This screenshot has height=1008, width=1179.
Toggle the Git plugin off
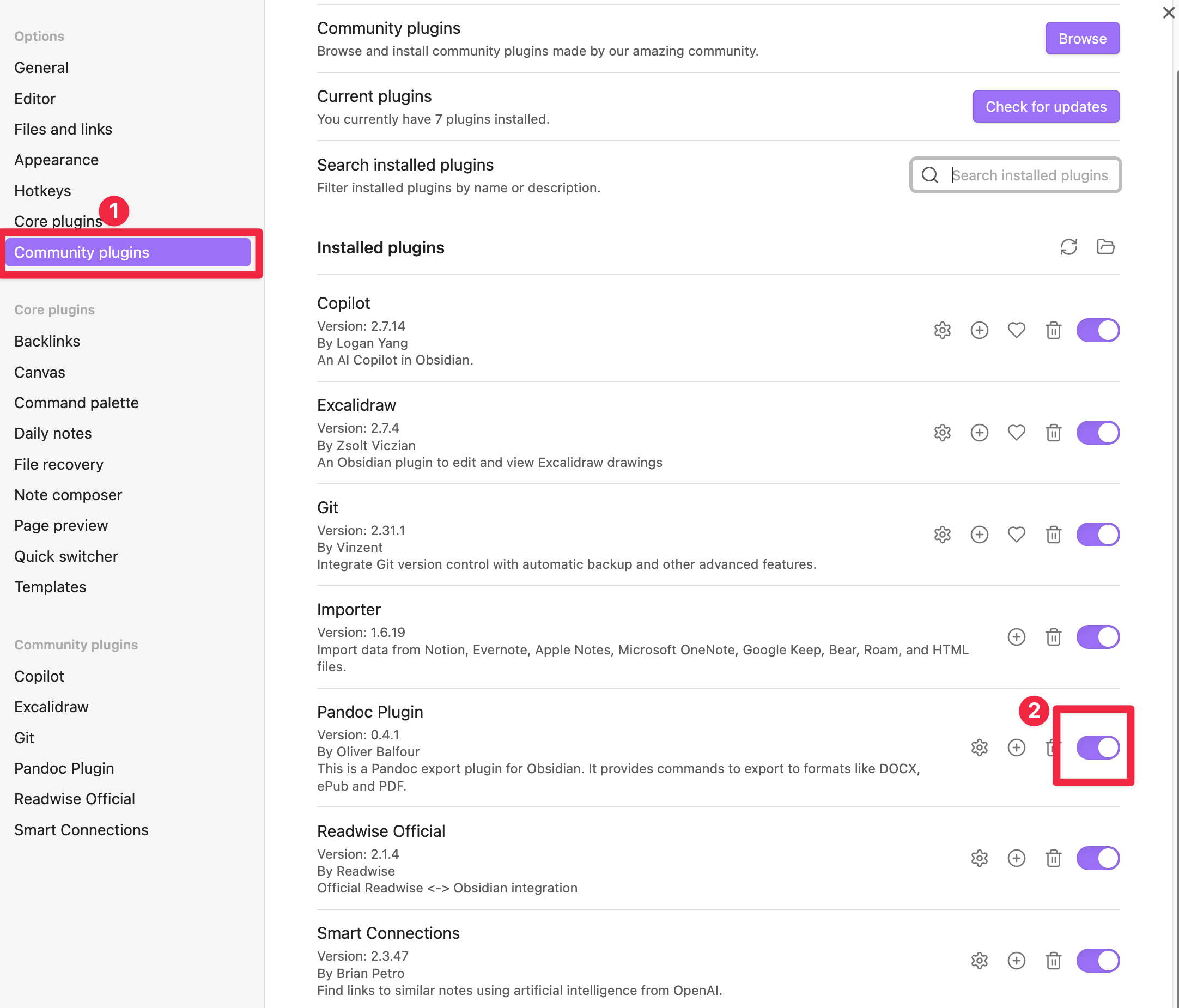click(x=1098, y=535)
